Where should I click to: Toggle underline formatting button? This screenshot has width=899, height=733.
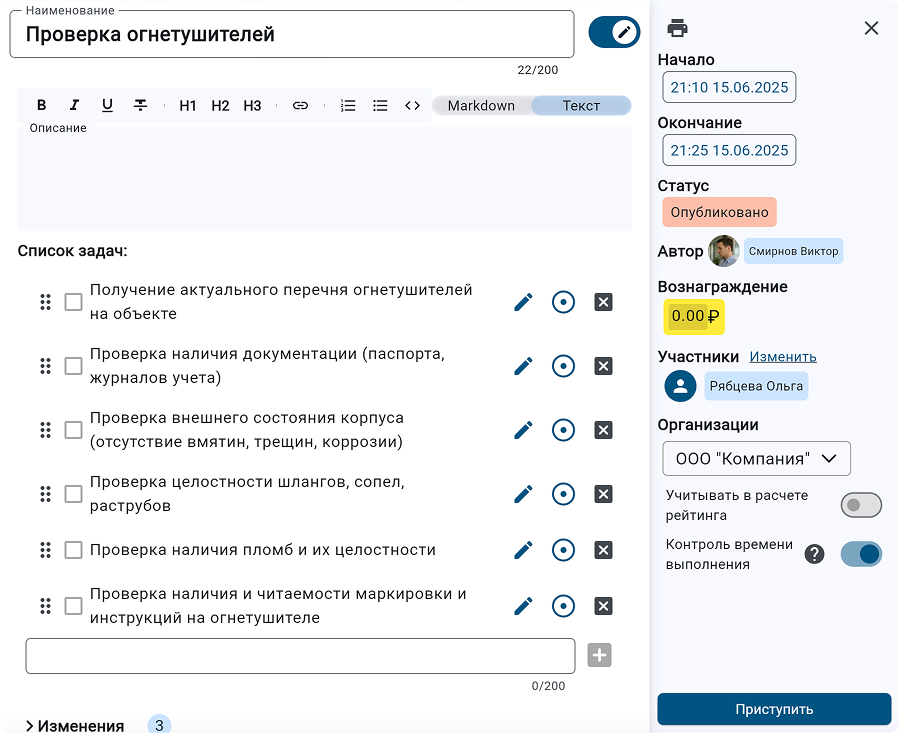coord(107,105)
